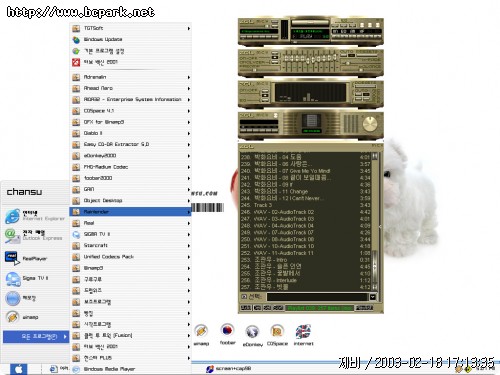Open the Object Desktop program folder
This screenshot has height=375, width=500.
coord(130,201)
